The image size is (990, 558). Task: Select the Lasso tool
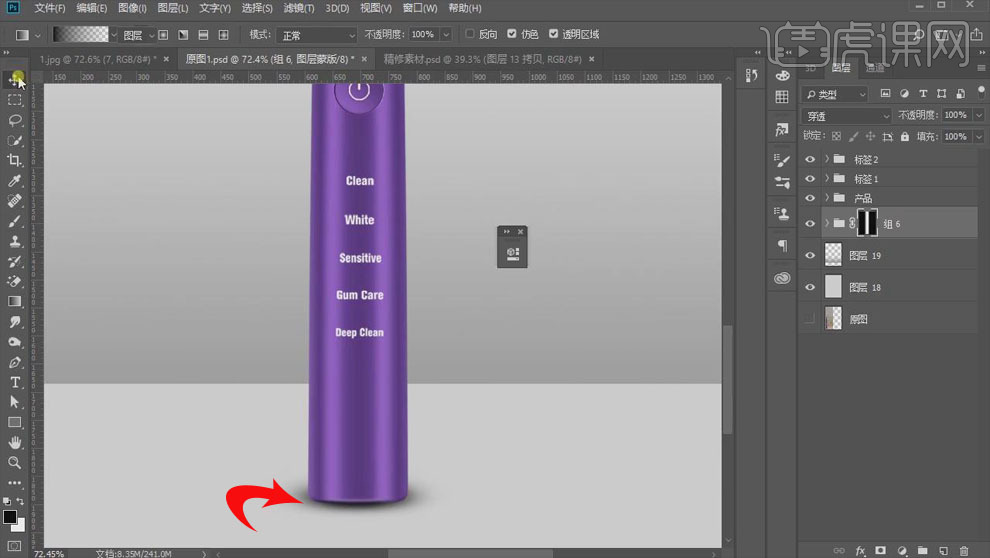[x=15, y=120]
